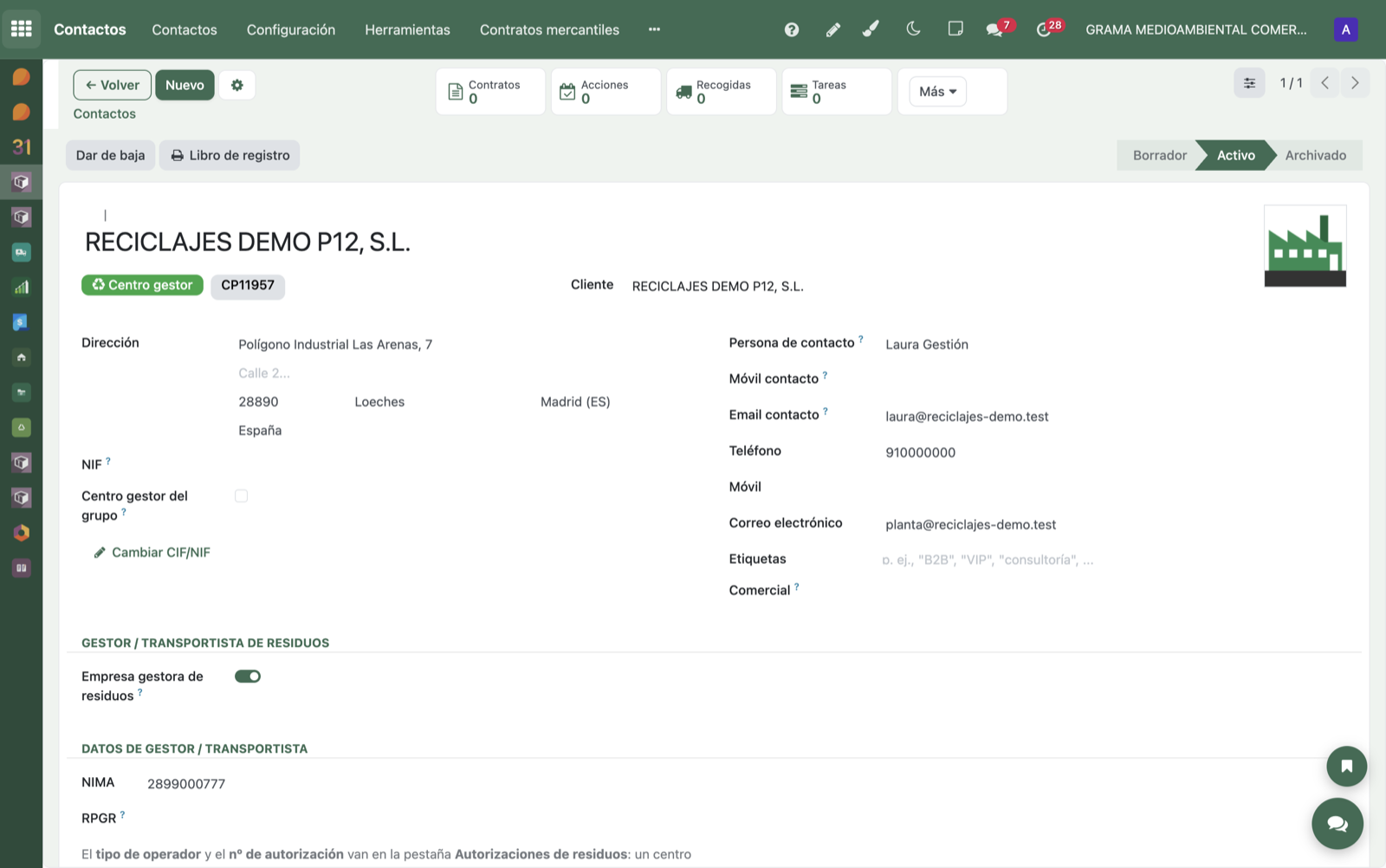The image size is (1386, 868).
Task: Open user avatar A menu
Action: (1345, 29)
